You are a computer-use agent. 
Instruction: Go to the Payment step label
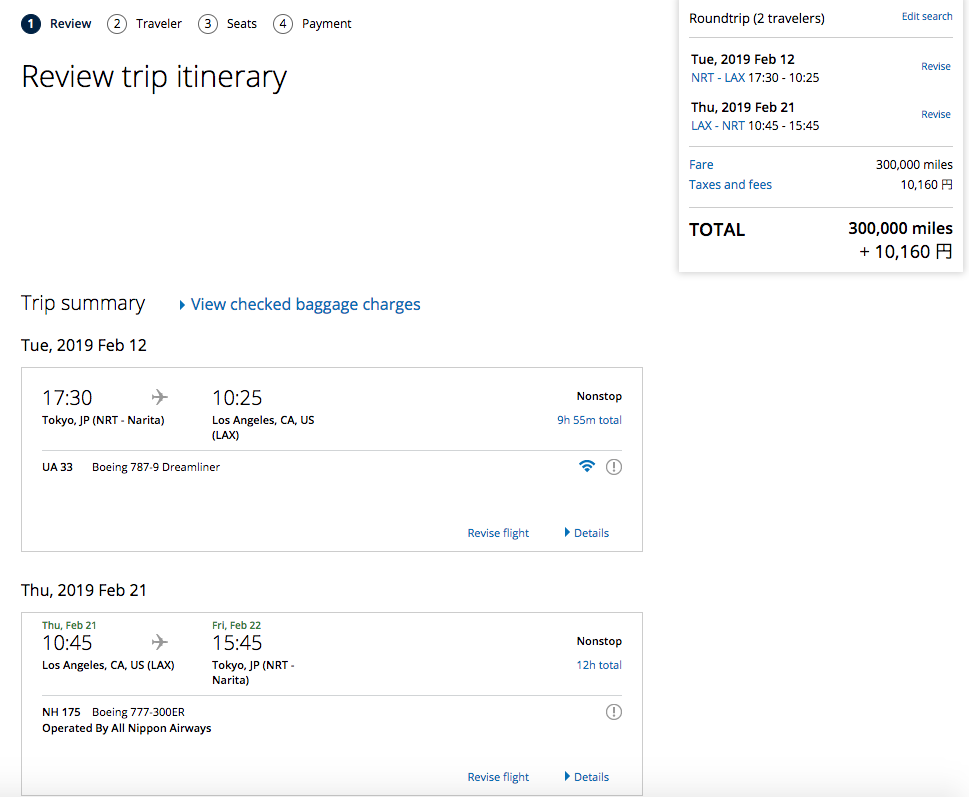coord(326,24)
